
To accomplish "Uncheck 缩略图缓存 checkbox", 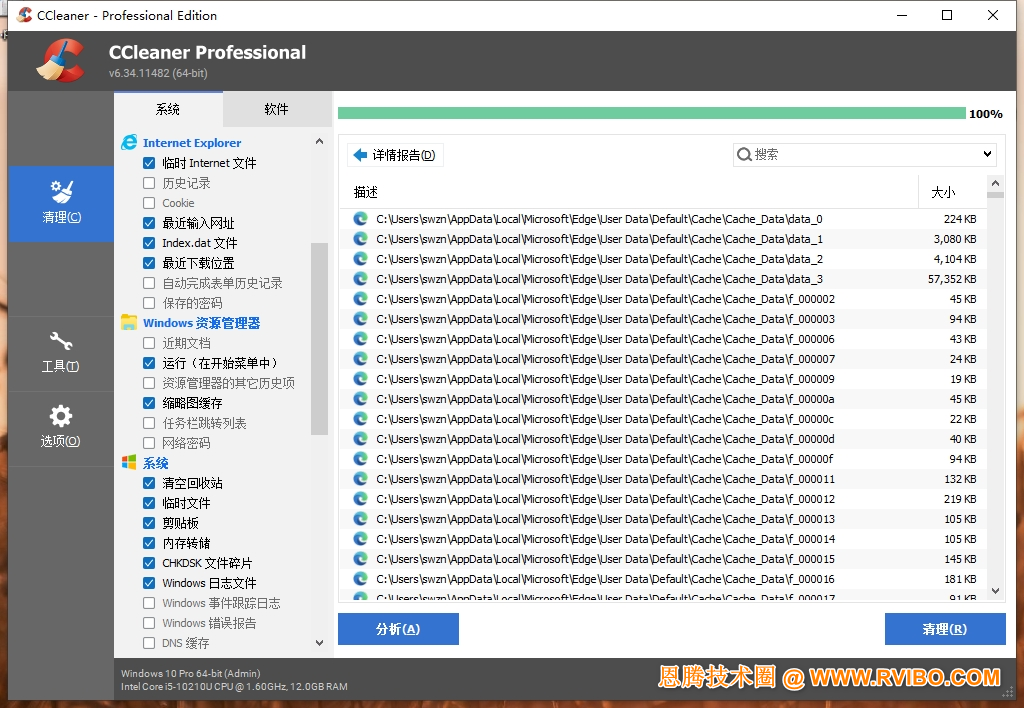I will 149,403.
